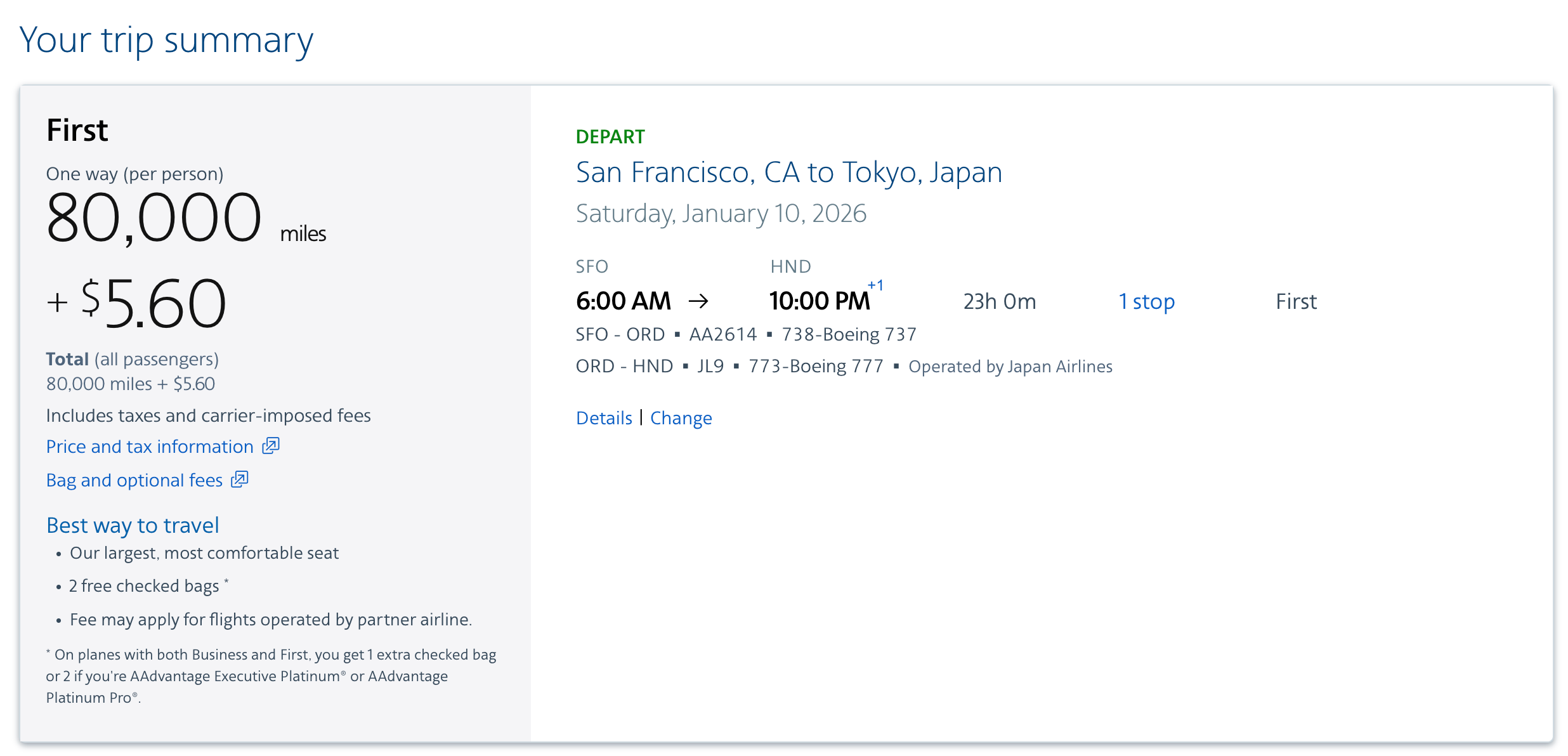
Task: Click the +1 next-day arrival indicator
Action: (876, 285)
